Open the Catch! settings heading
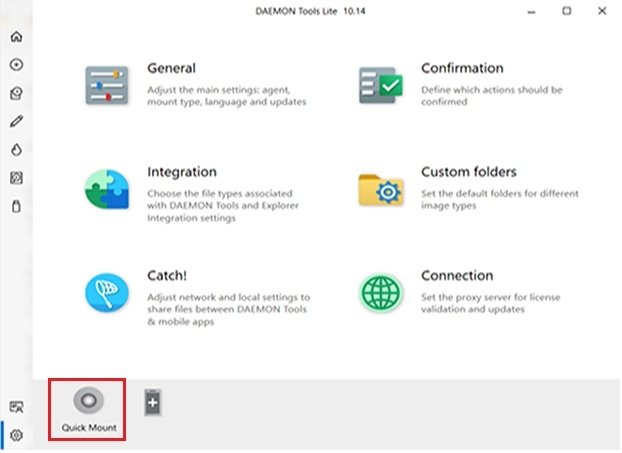Image resolution: width=622 pixels, height=453 pixels. point(167,276)
